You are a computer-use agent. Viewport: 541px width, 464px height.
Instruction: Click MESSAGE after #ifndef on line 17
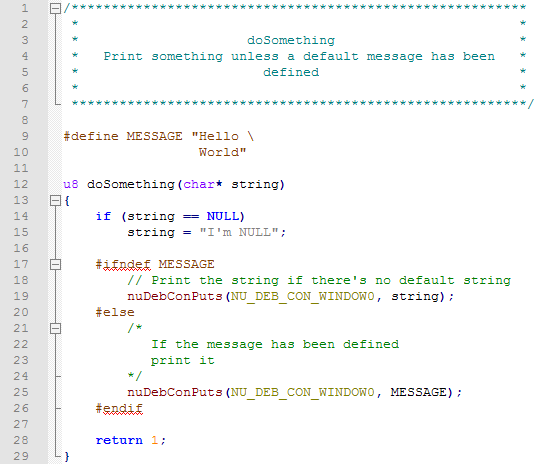(186, 264)
